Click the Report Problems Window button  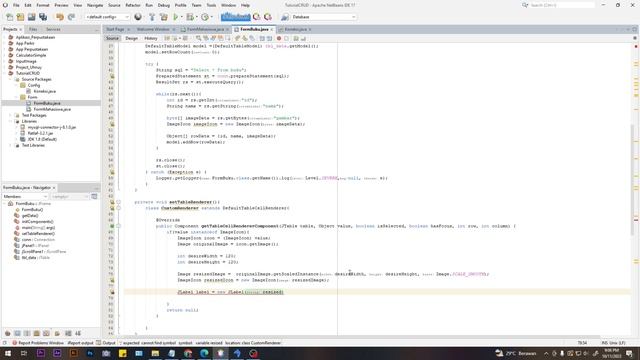click(38, 343)
